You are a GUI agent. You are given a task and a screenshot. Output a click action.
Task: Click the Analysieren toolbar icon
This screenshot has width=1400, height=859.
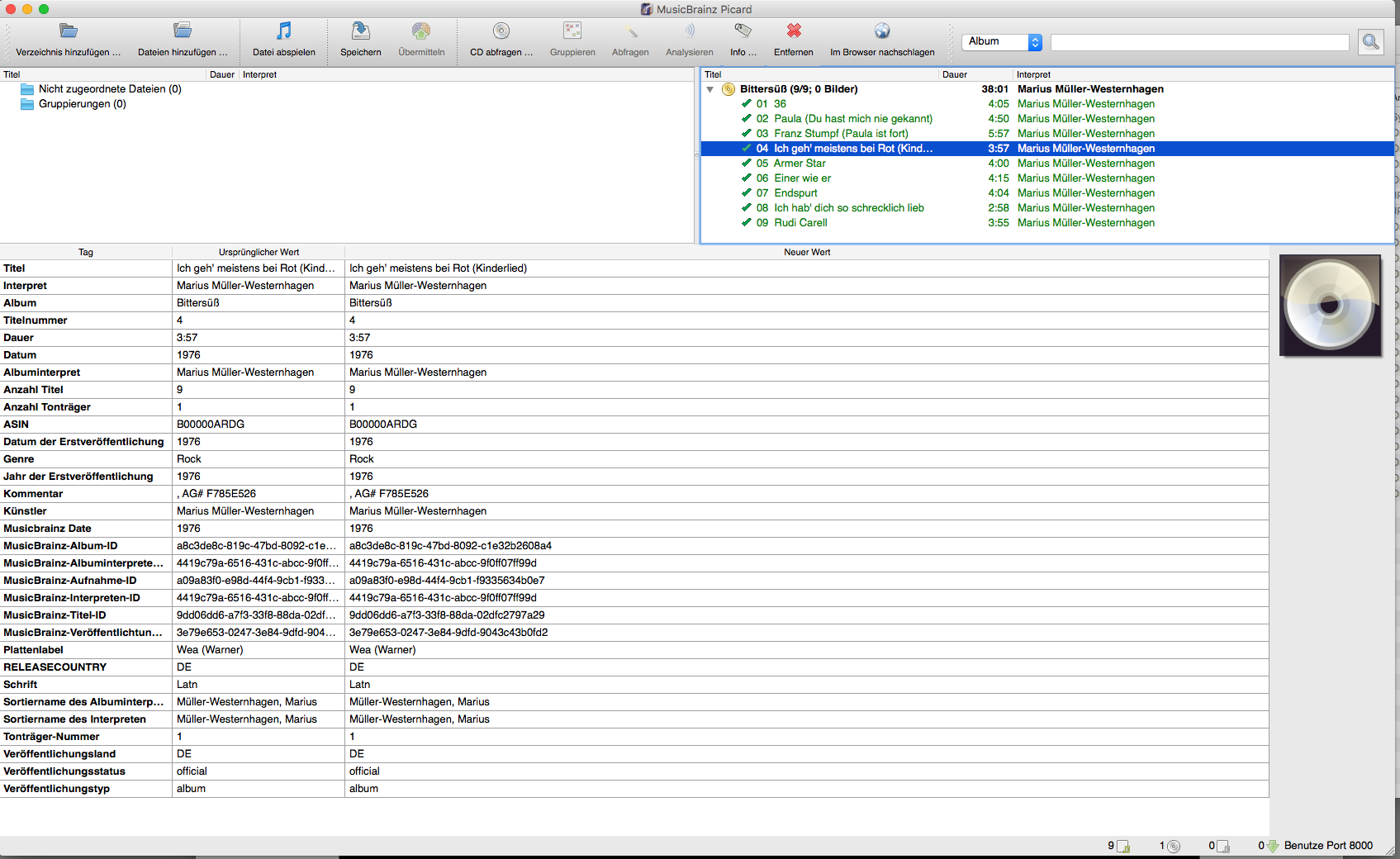pyautogui.click(x=690, y=31)
